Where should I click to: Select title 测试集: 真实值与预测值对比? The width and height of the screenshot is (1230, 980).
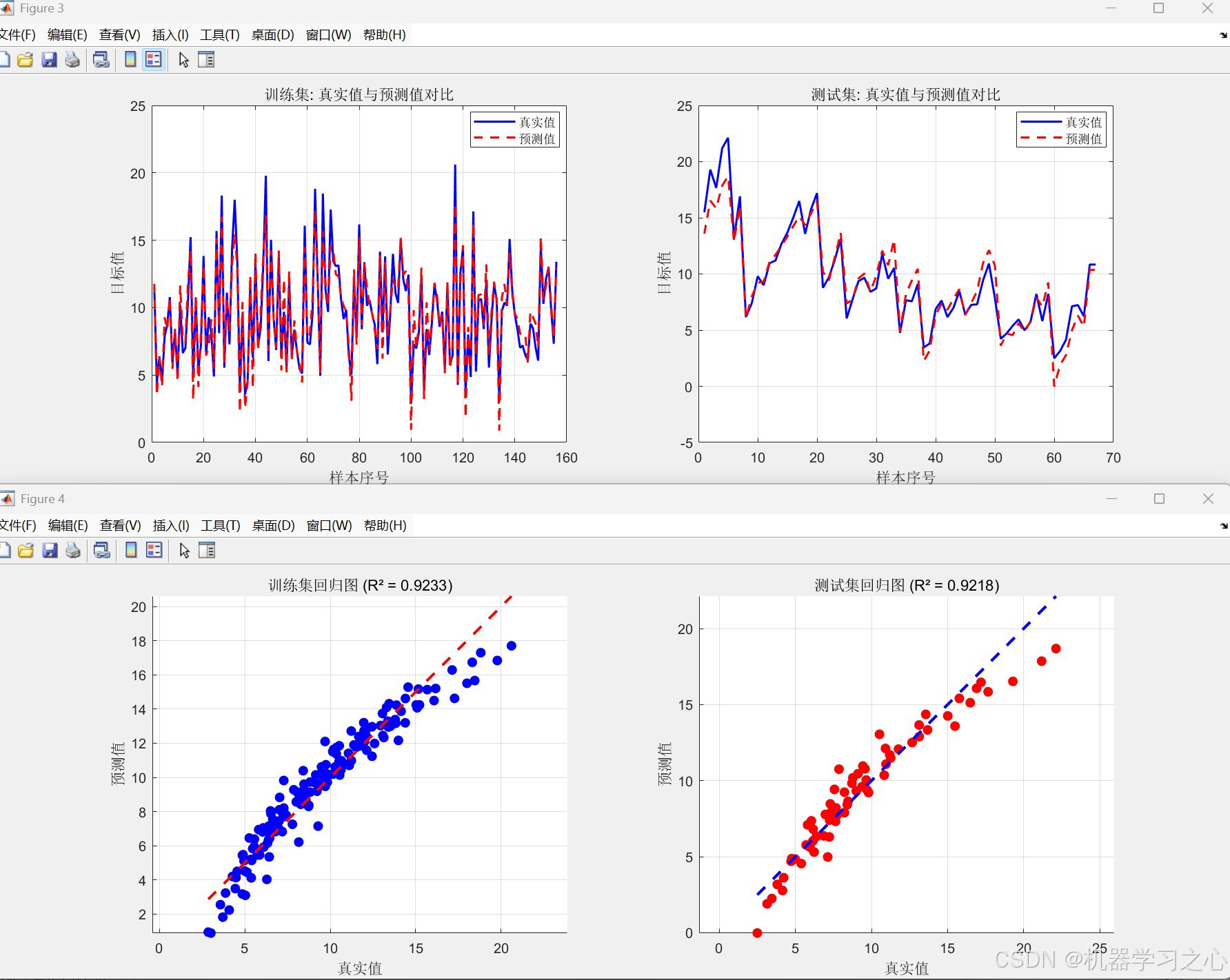[905, 94]
